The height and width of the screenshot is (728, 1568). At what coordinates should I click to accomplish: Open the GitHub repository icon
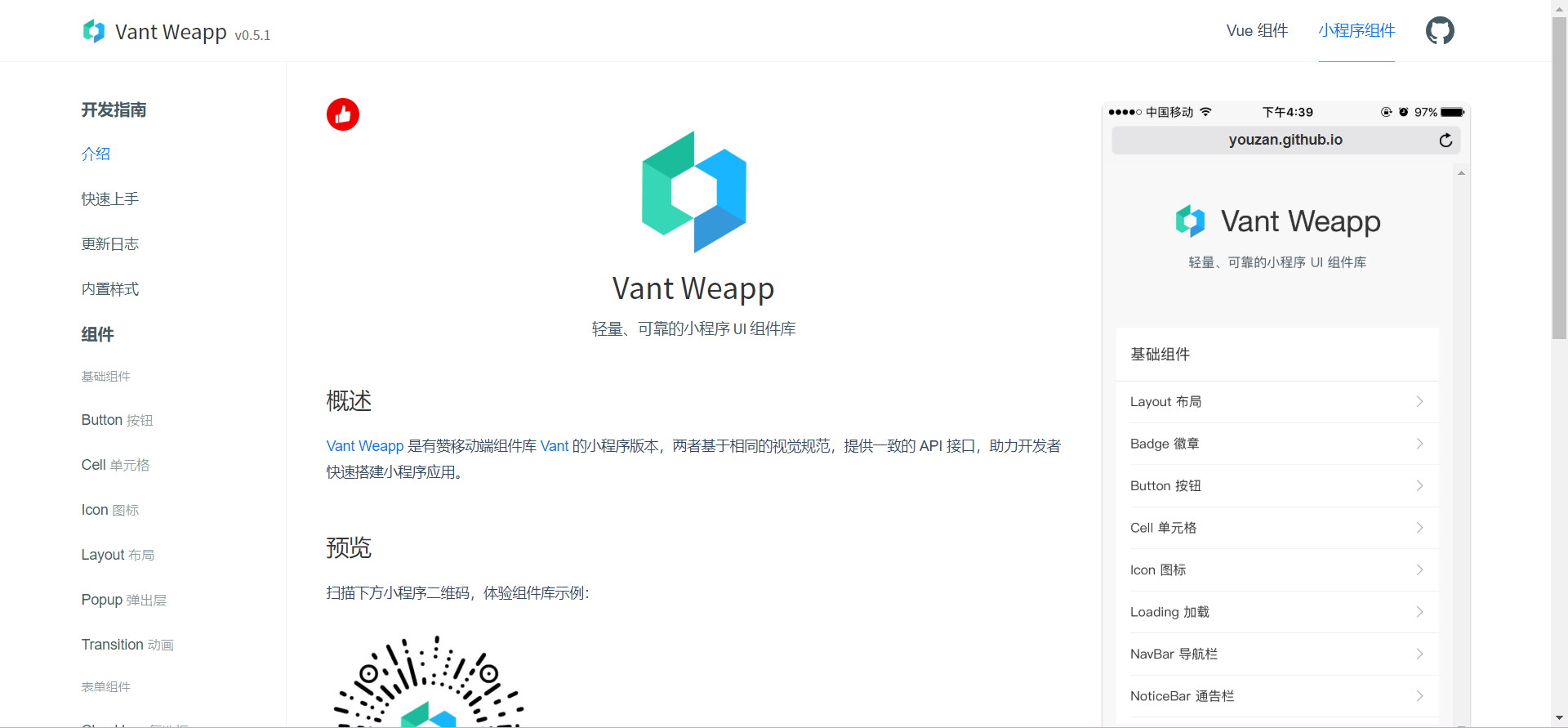point(1440,31)
